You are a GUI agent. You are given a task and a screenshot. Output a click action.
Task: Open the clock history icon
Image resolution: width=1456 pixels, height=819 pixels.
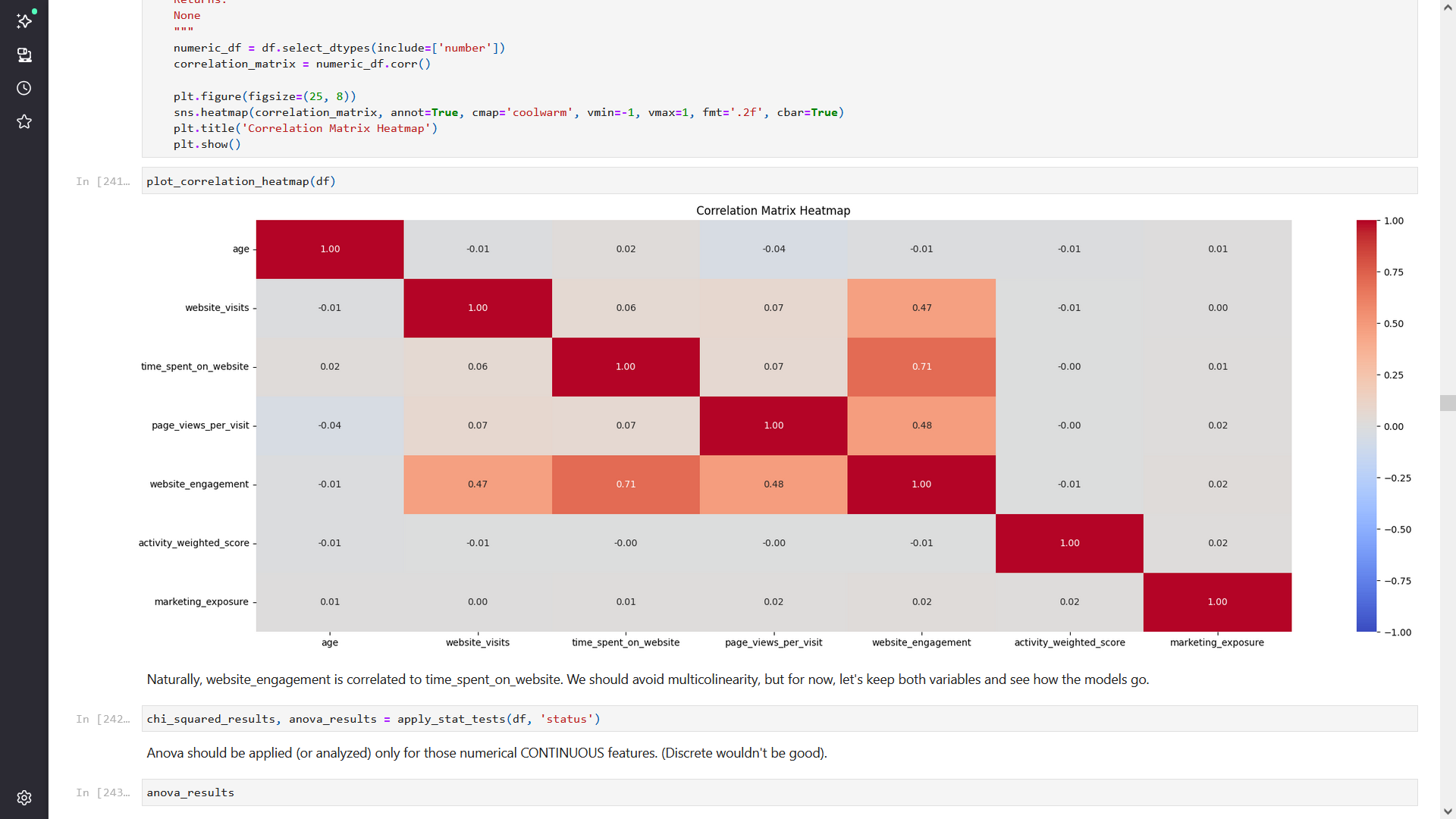pyautogui.click(x=24, y=89)
